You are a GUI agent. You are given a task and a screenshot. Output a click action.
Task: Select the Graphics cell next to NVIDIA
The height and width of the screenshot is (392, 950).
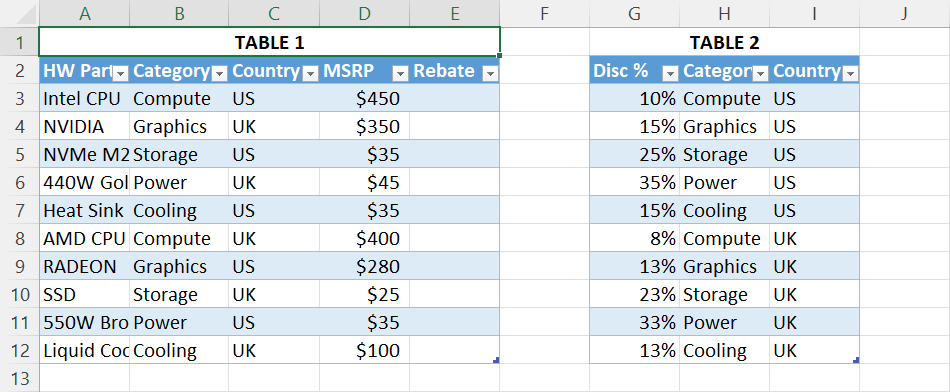coord(179,126)
